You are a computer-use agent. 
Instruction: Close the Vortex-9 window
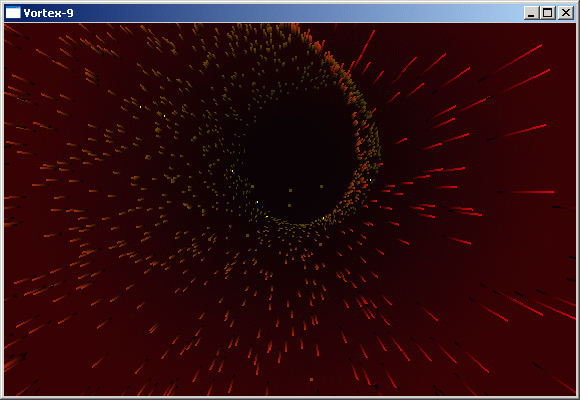(x=566, y=13)
